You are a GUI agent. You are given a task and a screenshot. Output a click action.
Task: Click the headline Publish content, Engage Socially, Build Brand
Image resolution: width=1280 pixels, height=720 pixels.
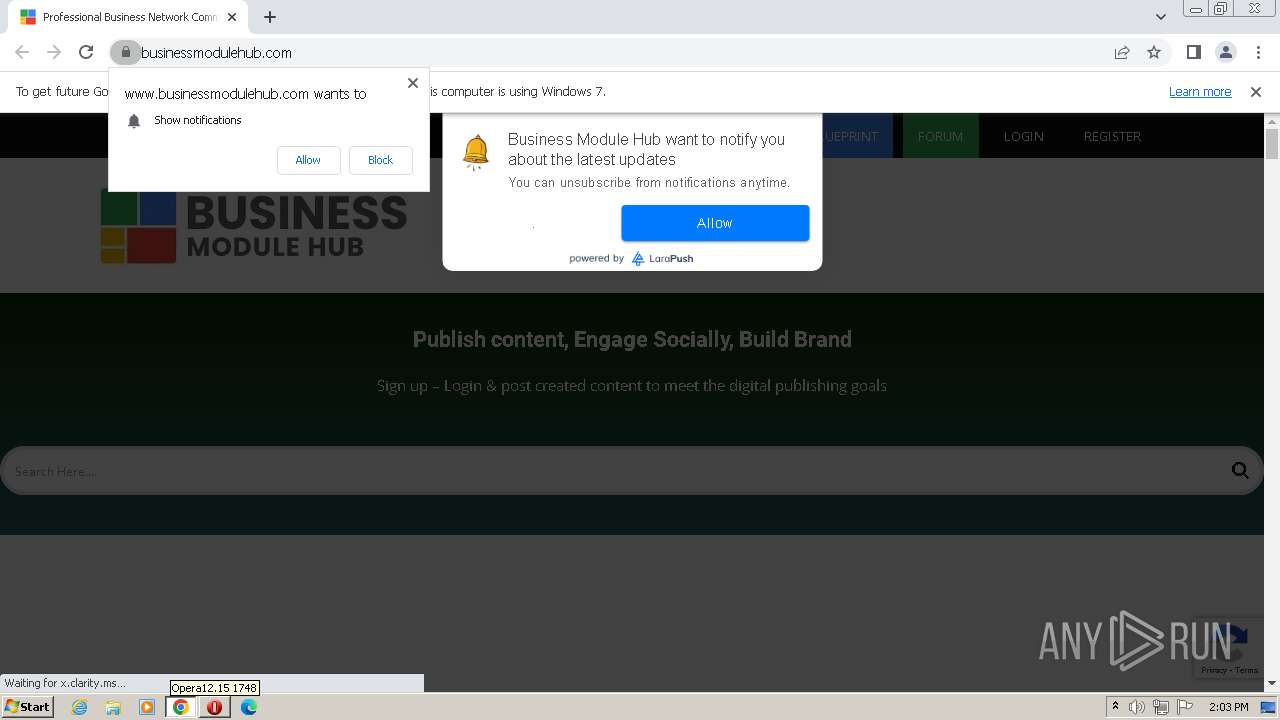632,339
